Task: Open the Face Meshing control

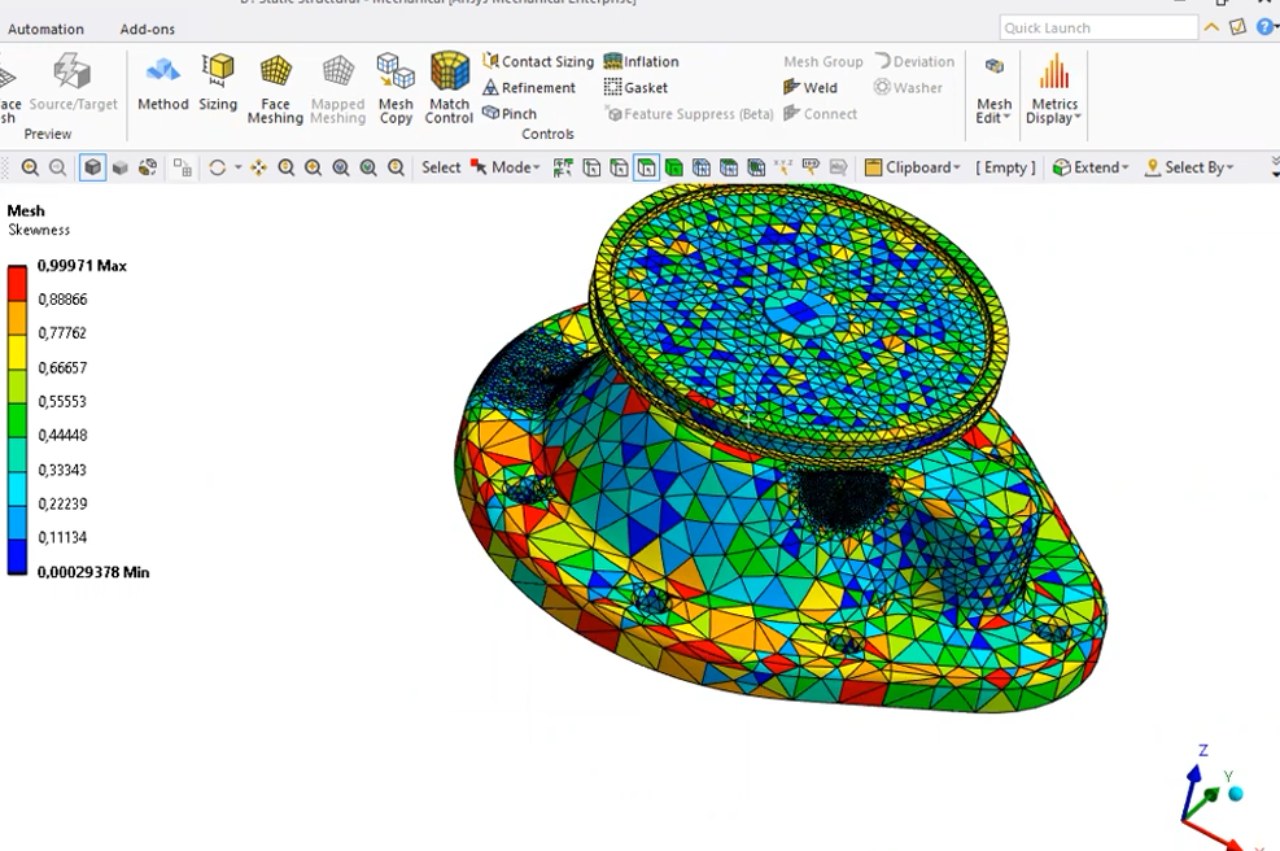Action: 275,88
